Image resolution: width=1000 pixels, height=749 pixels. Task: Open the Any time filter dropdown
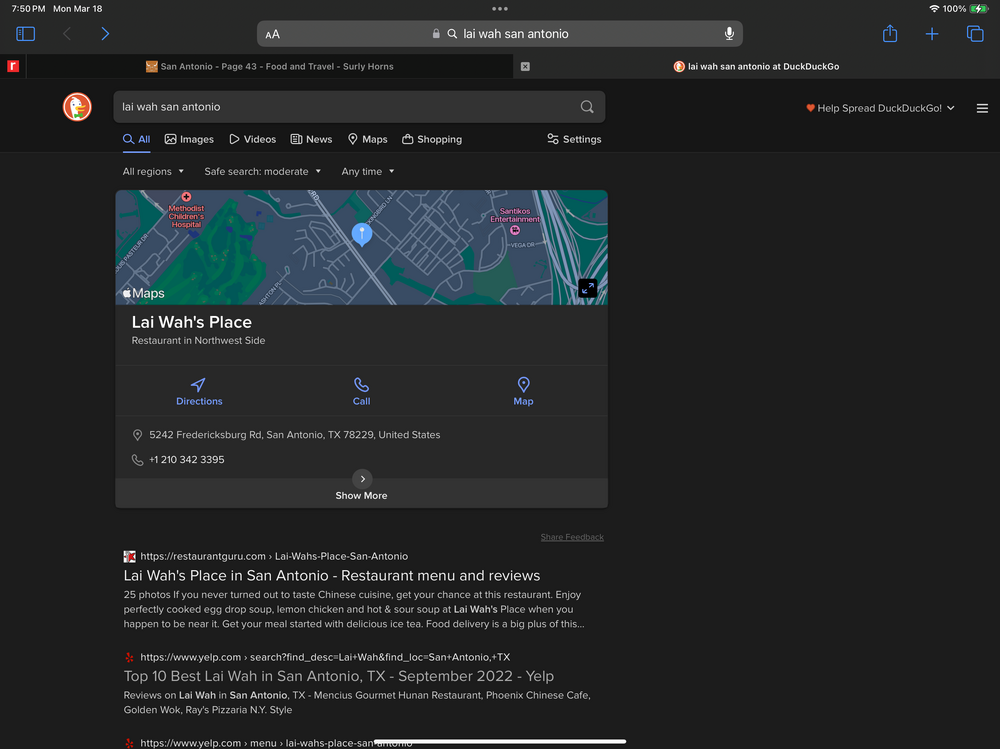(368, 172)
